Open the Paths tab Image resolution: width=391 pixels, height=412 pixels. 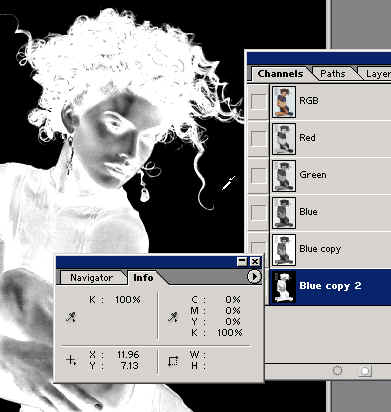pos(333,74)
